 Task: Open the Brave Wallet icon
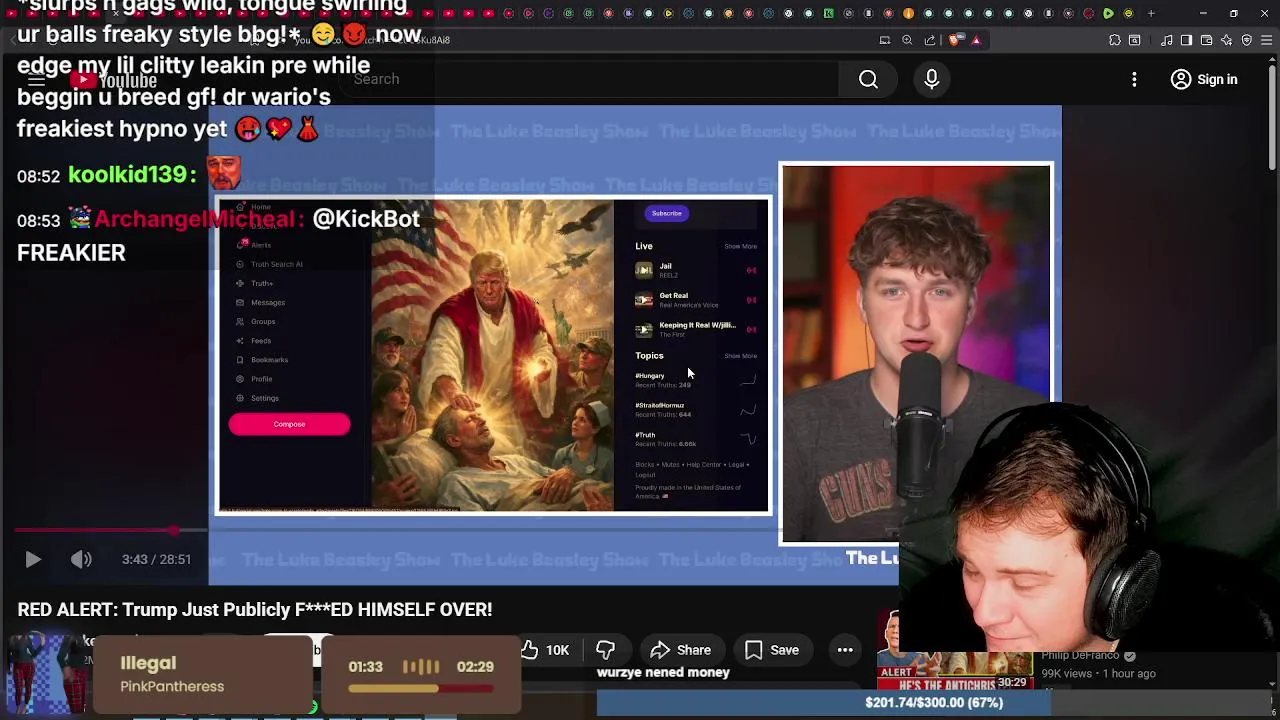1206,40
